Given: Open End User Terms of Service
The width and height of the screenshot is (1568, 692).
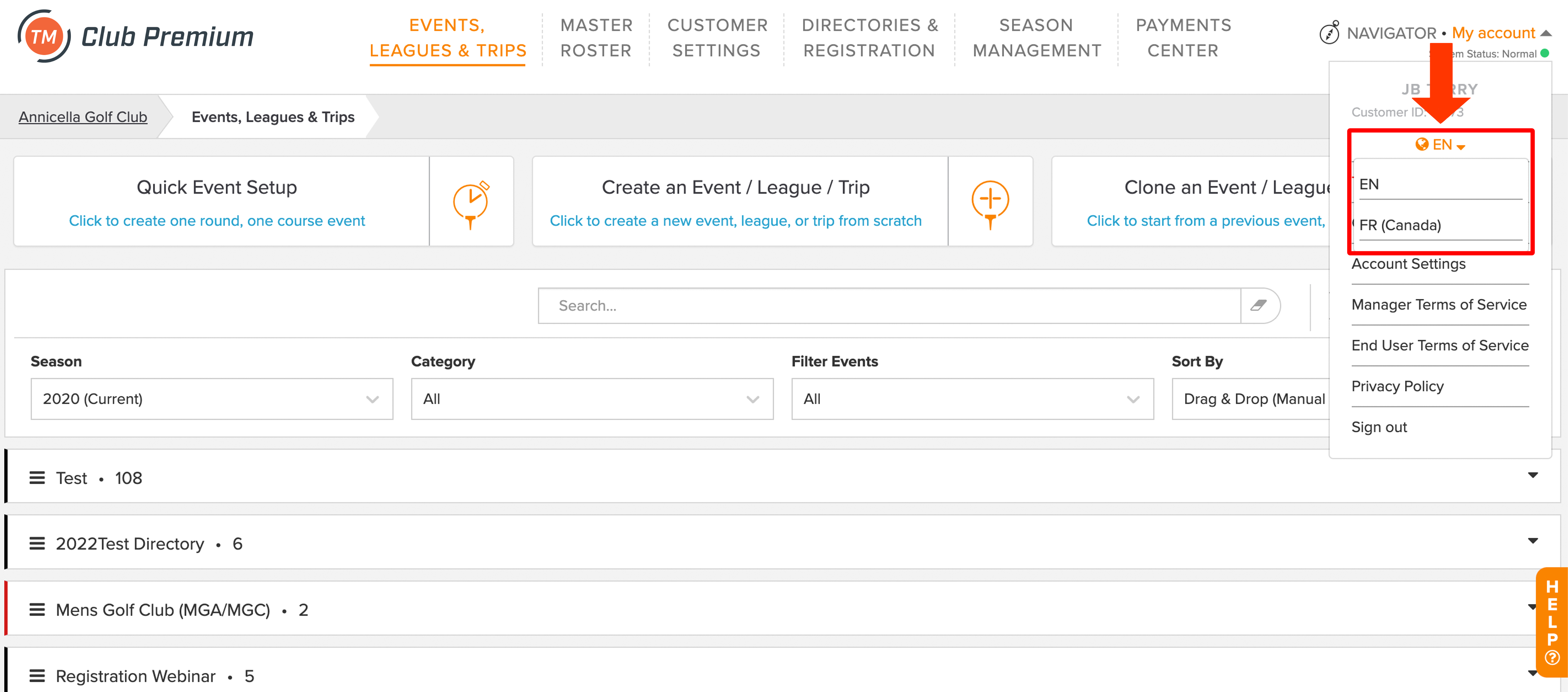Looking at the screenshot, I should pos(1440,345).
